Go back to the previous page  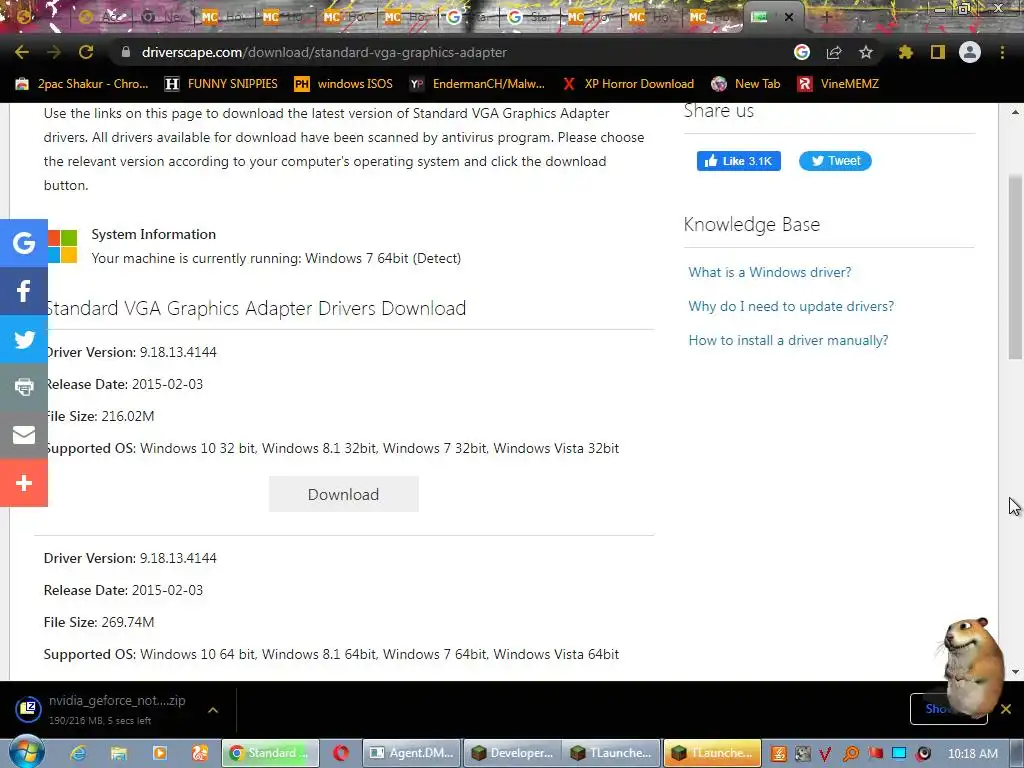22,52
